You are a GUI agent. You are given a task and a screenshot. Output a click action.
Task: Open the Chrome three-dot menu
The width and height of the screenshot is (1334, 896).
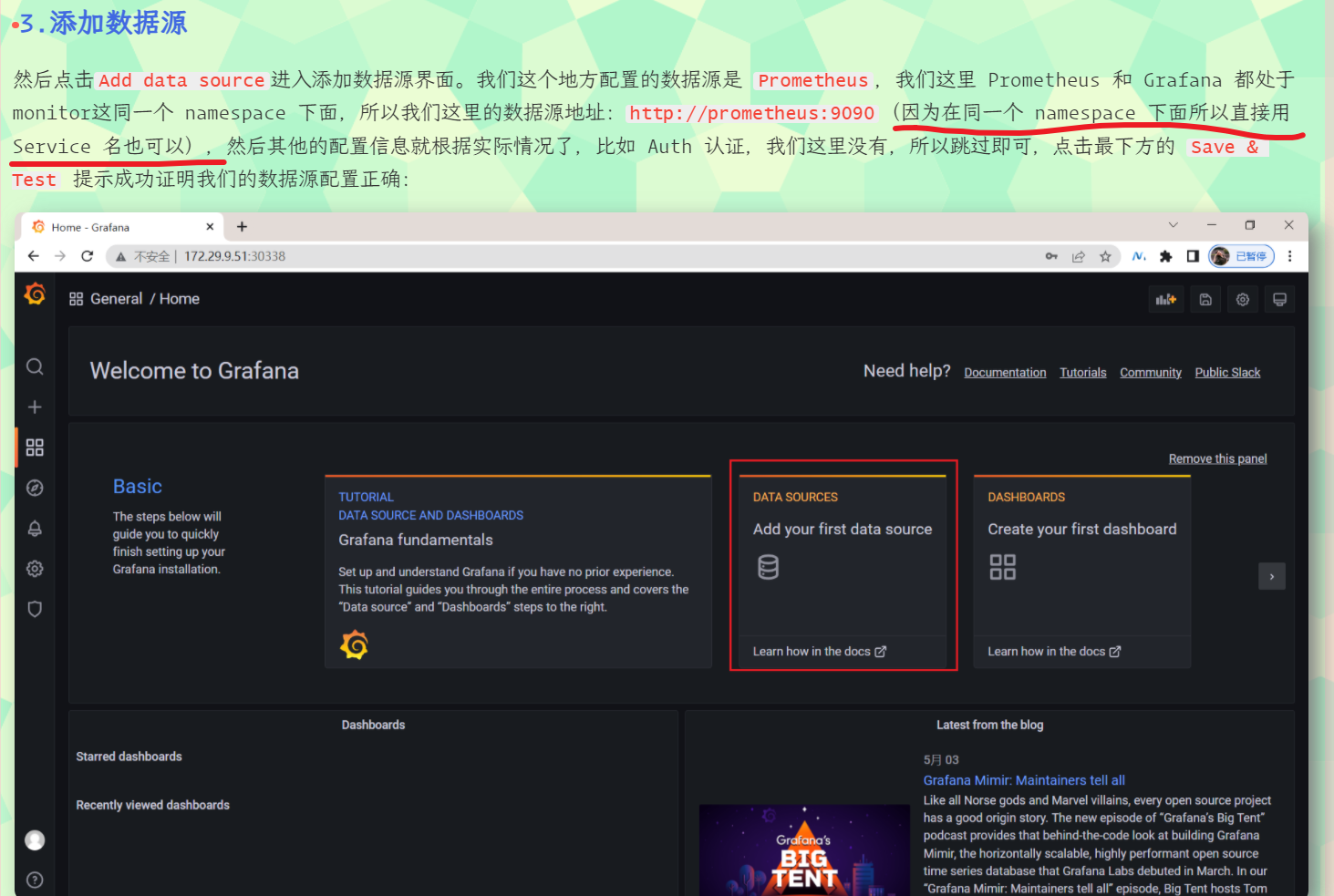point(1289,257)
